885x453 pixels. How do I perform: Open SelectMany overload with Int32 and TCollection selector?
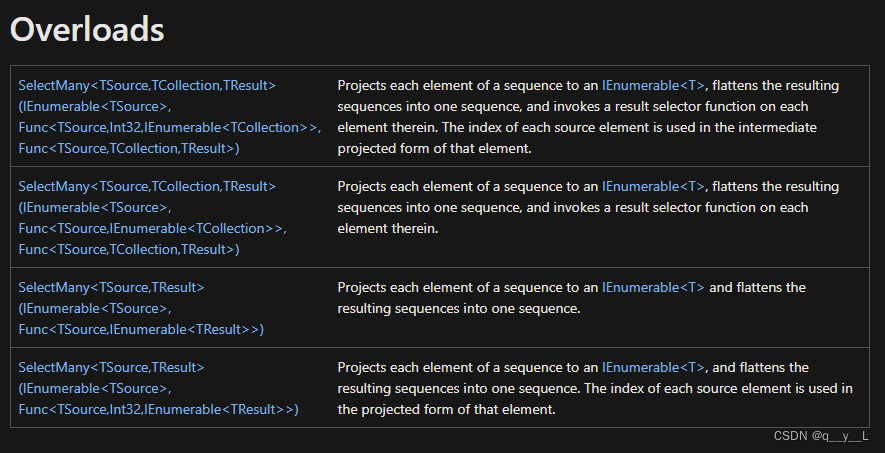point(147,86)
